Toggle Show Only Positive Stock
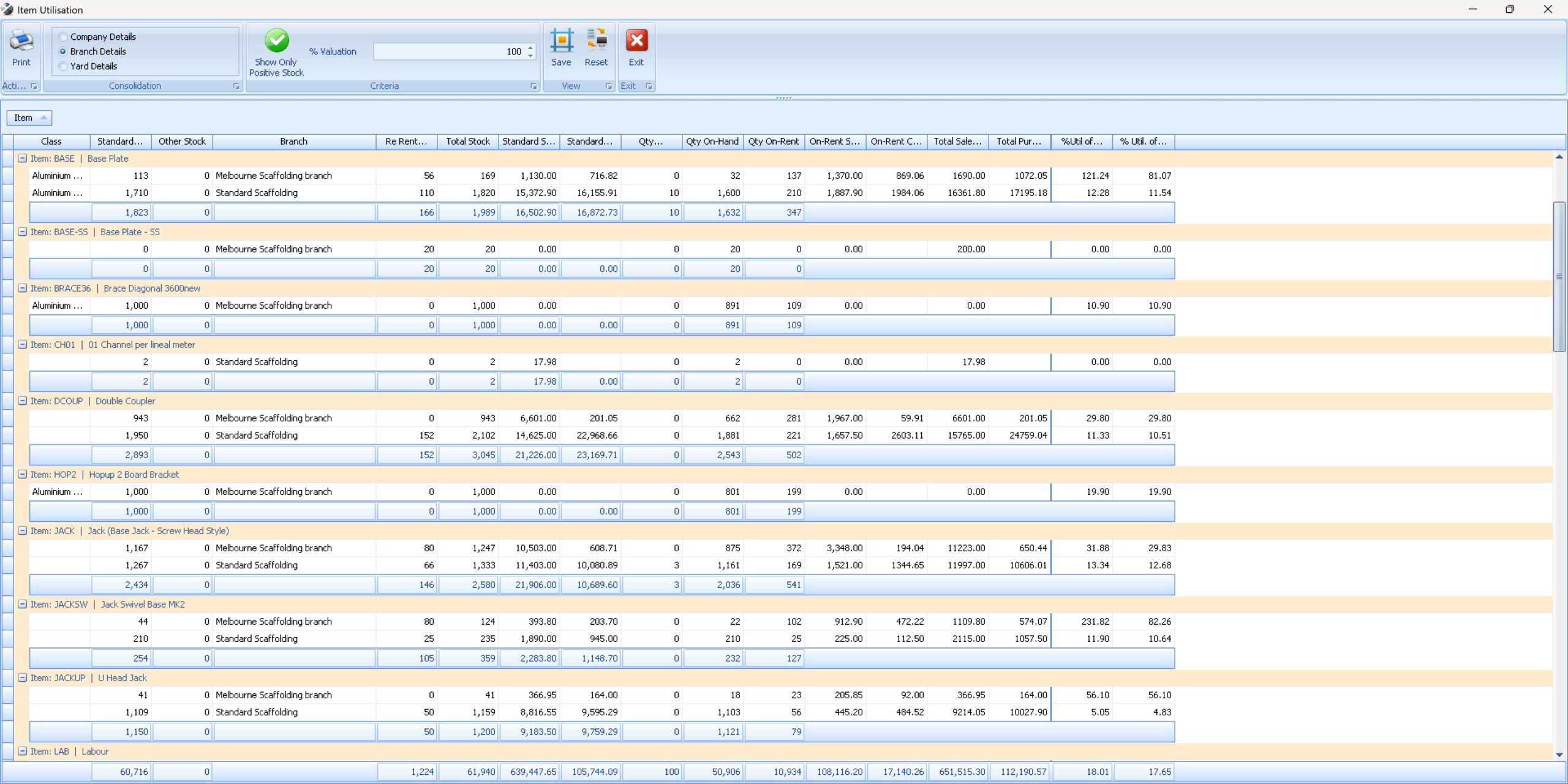The image size is (1568, 784). pyautogui.click(x=276, y=42)
